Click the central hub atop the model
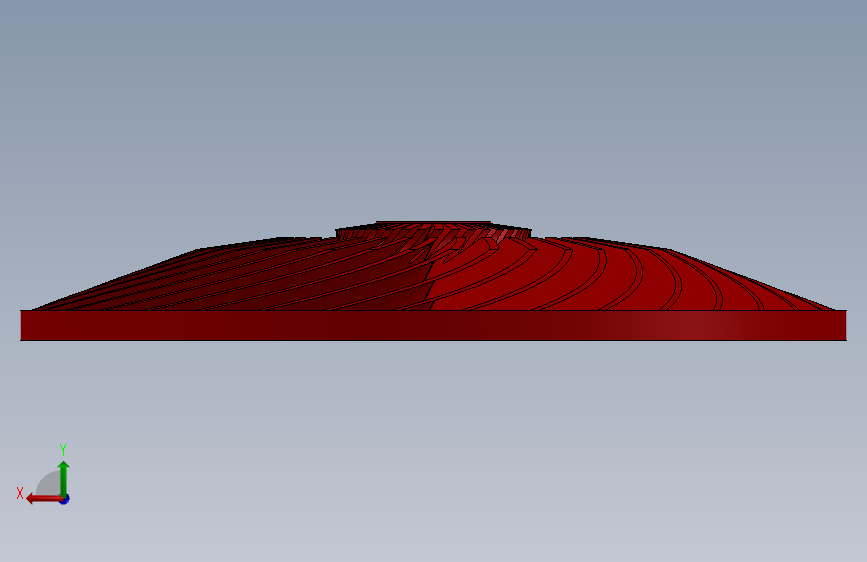This screenshot has width=867, height=562. point(434,230)
